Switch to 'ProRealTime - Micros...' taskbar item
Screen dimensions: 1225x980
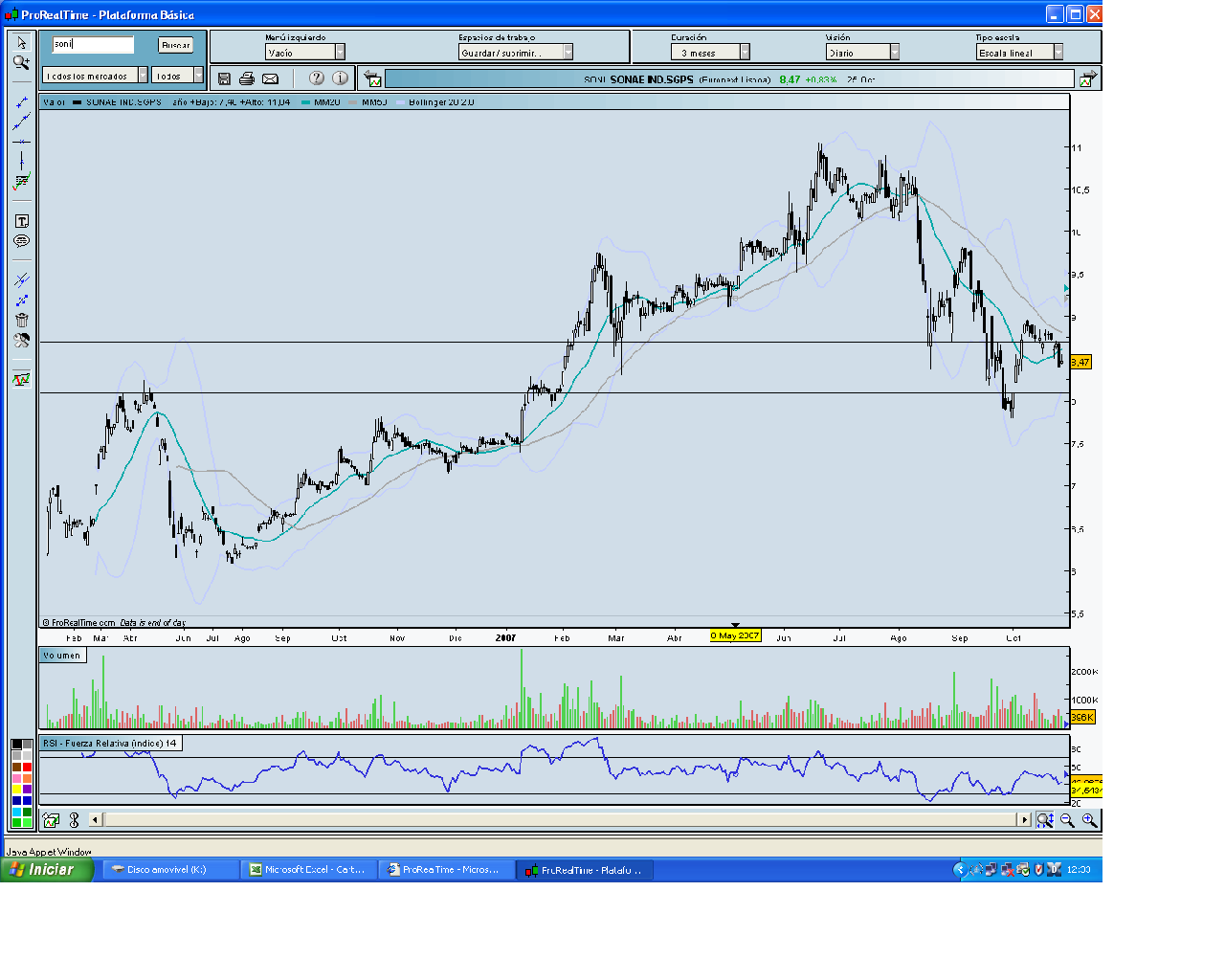pyautogui.click(x=447, y=870)
